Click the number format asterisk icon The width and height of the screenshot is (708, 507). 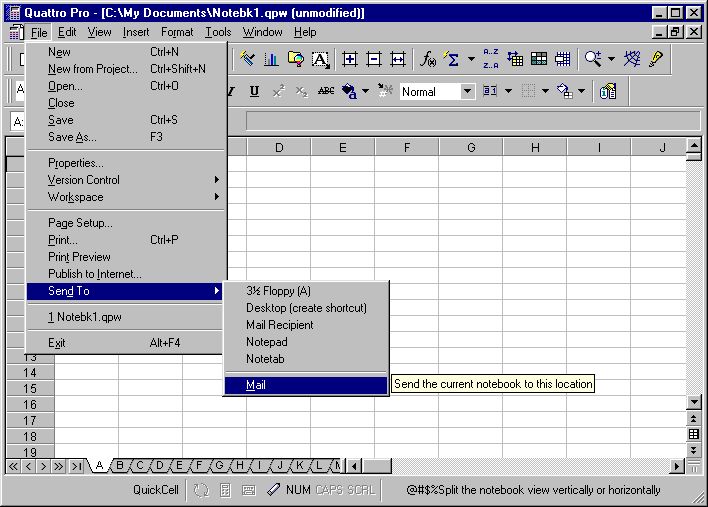coord(385,92)
